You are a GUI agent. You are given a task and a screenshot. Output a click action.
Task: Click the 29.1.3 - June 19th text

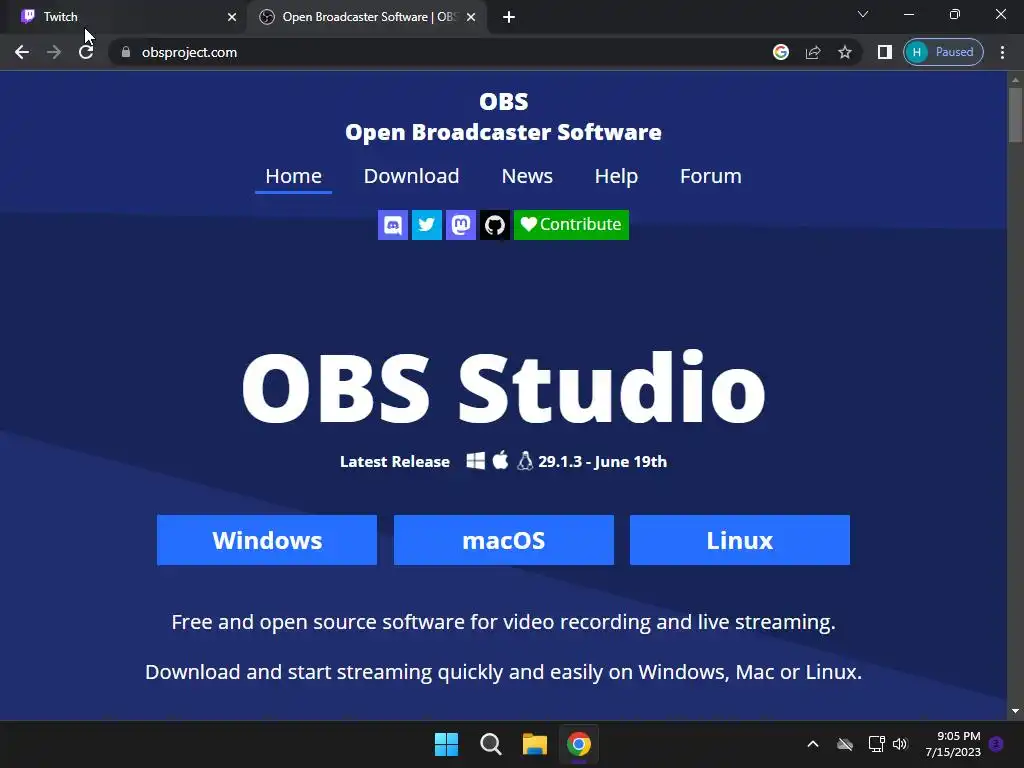[603, 462]
